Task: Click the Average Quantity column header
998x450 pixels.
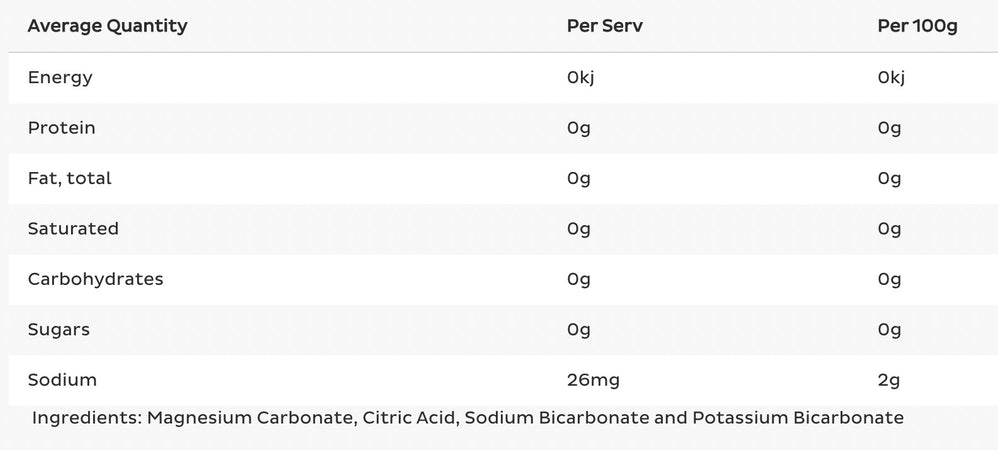Action: pyautogui.click(x=107, y=27)
